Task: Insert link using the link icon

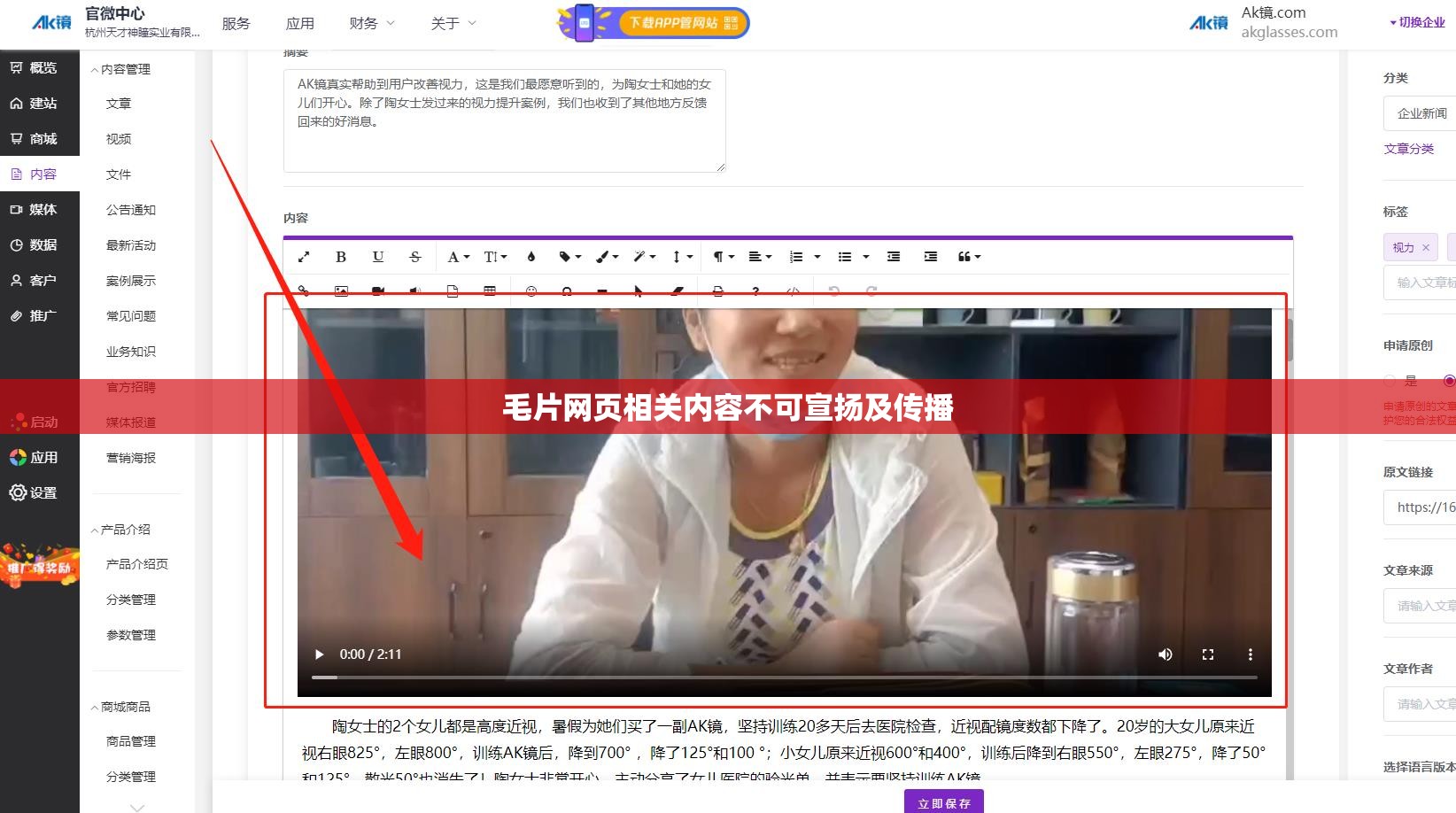Action: point(304,290)
